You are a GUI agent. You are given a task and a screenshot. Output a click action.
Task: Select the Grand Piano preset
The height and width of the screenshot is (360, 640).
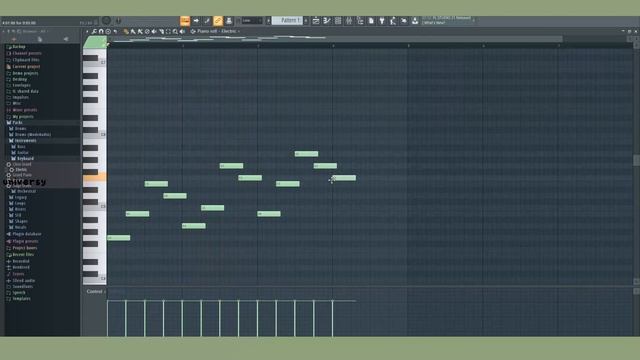22,175
